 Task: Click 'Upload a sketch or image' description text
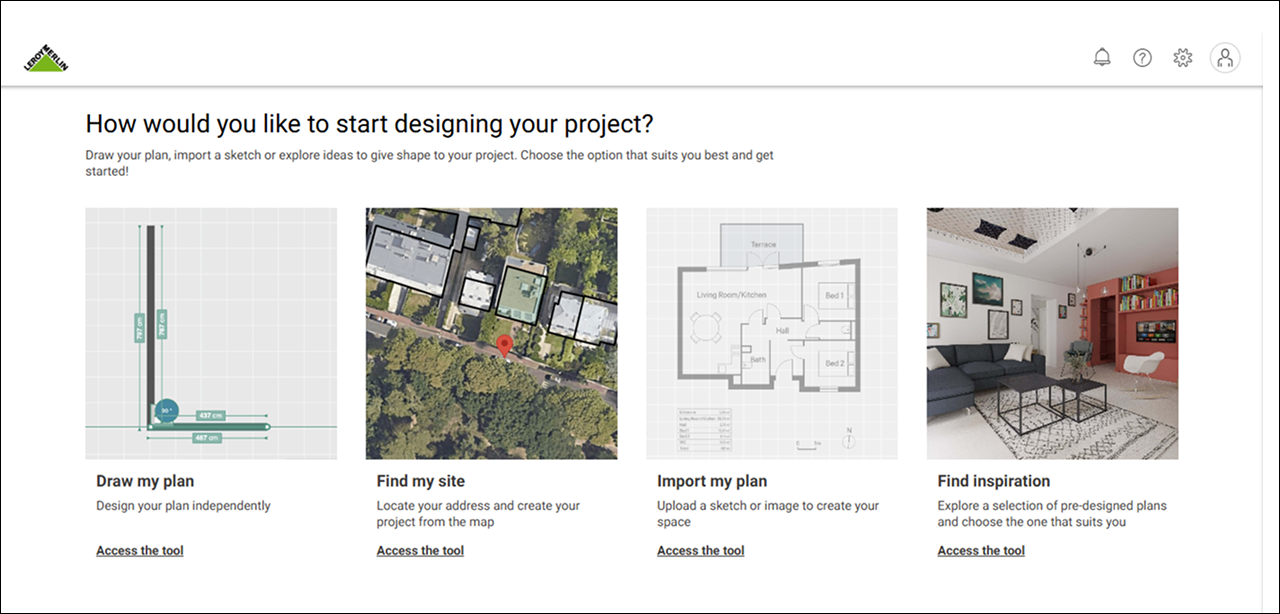click(768, 514)
